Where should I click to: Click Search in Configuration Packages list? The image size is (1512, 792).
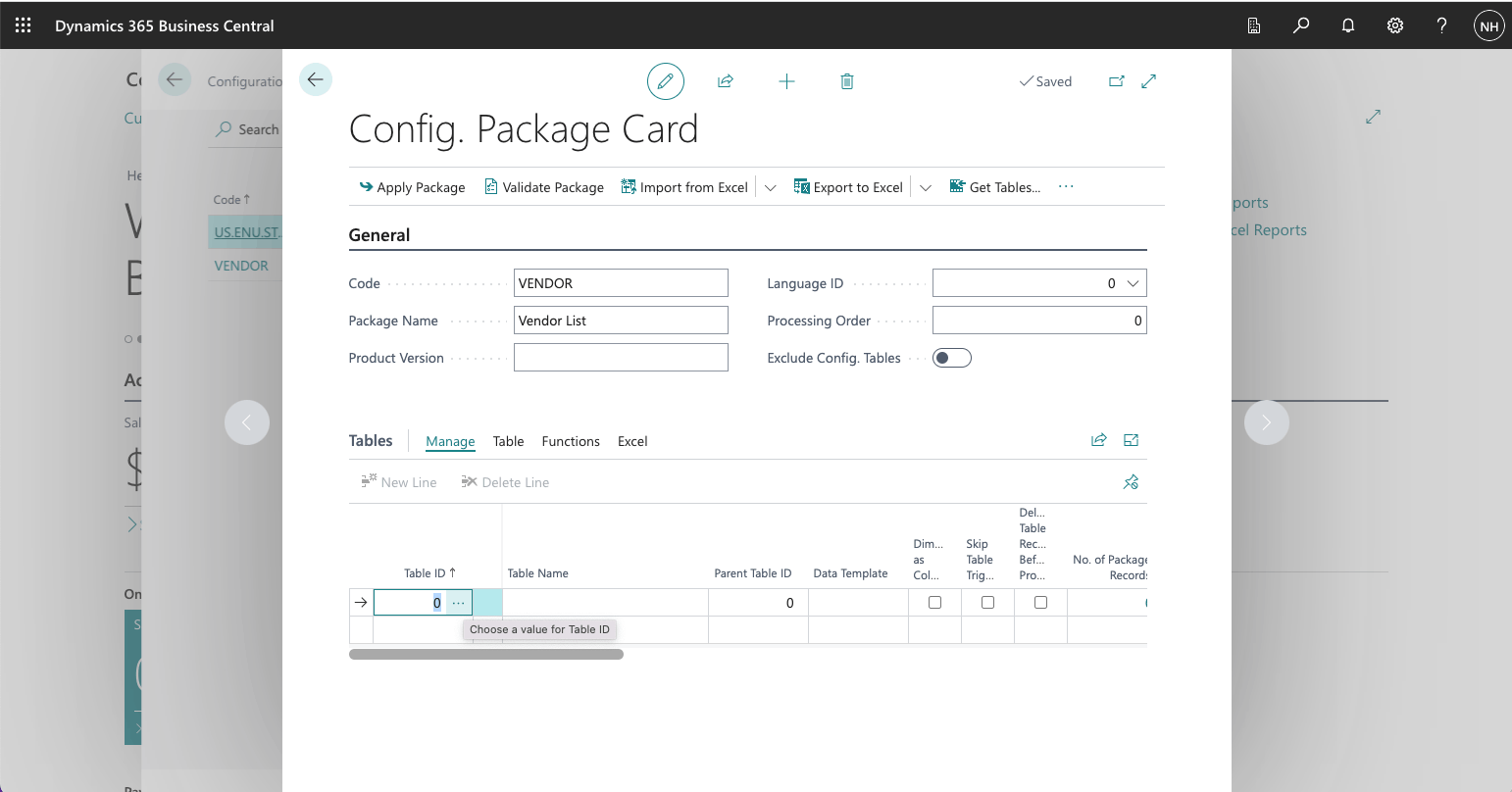[x=248, y=129]
